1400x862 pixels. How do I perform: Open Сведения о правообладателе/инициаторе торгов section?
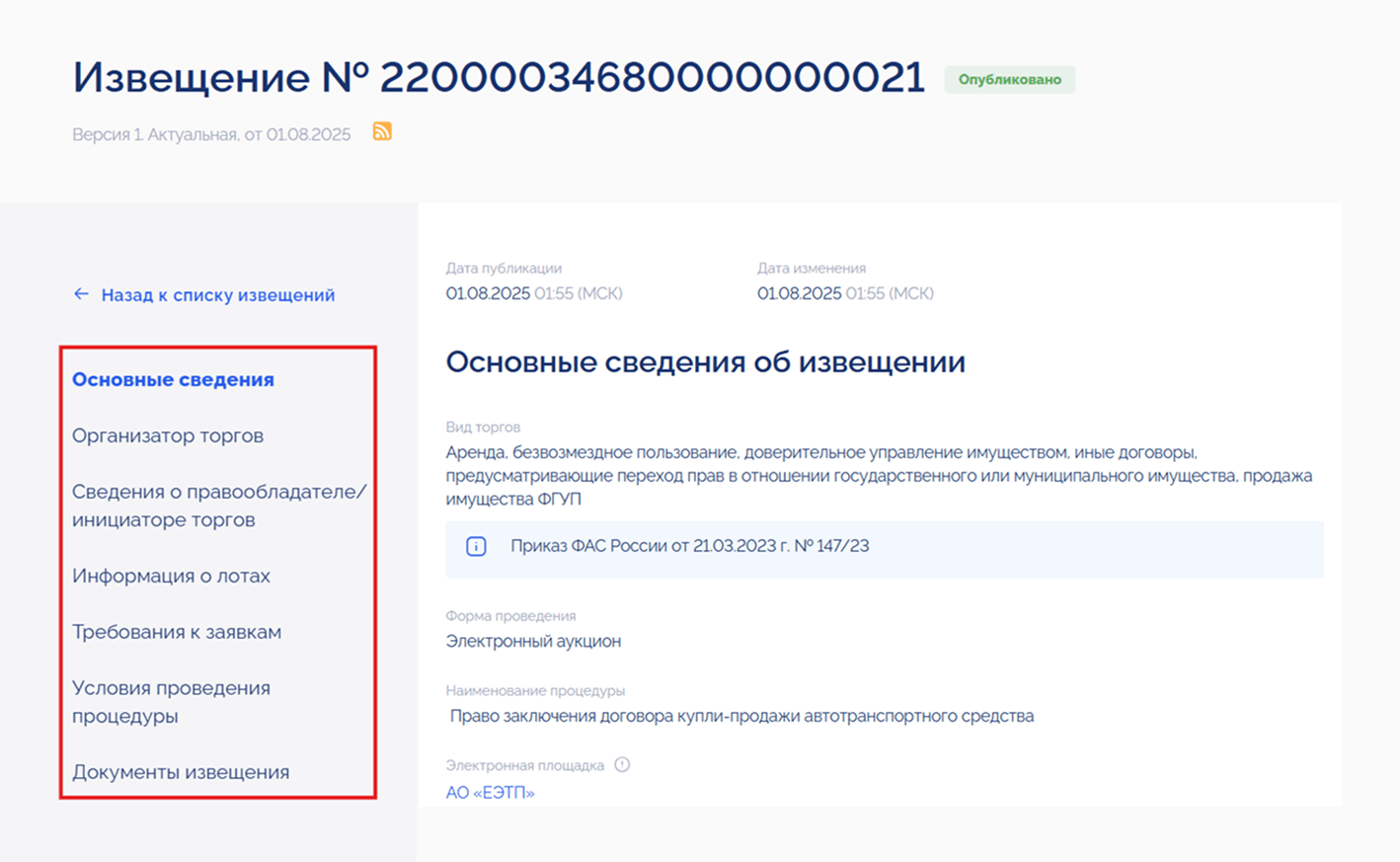218,506
